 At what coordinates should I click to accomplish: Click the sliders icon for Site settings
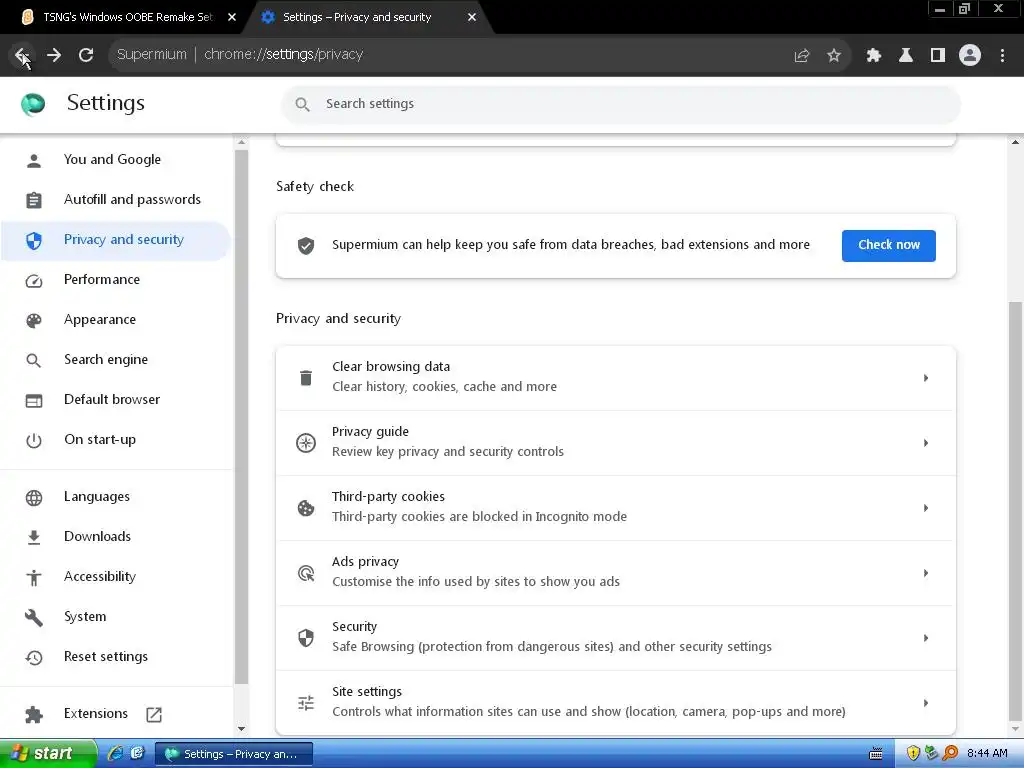(x=306, y=703)
